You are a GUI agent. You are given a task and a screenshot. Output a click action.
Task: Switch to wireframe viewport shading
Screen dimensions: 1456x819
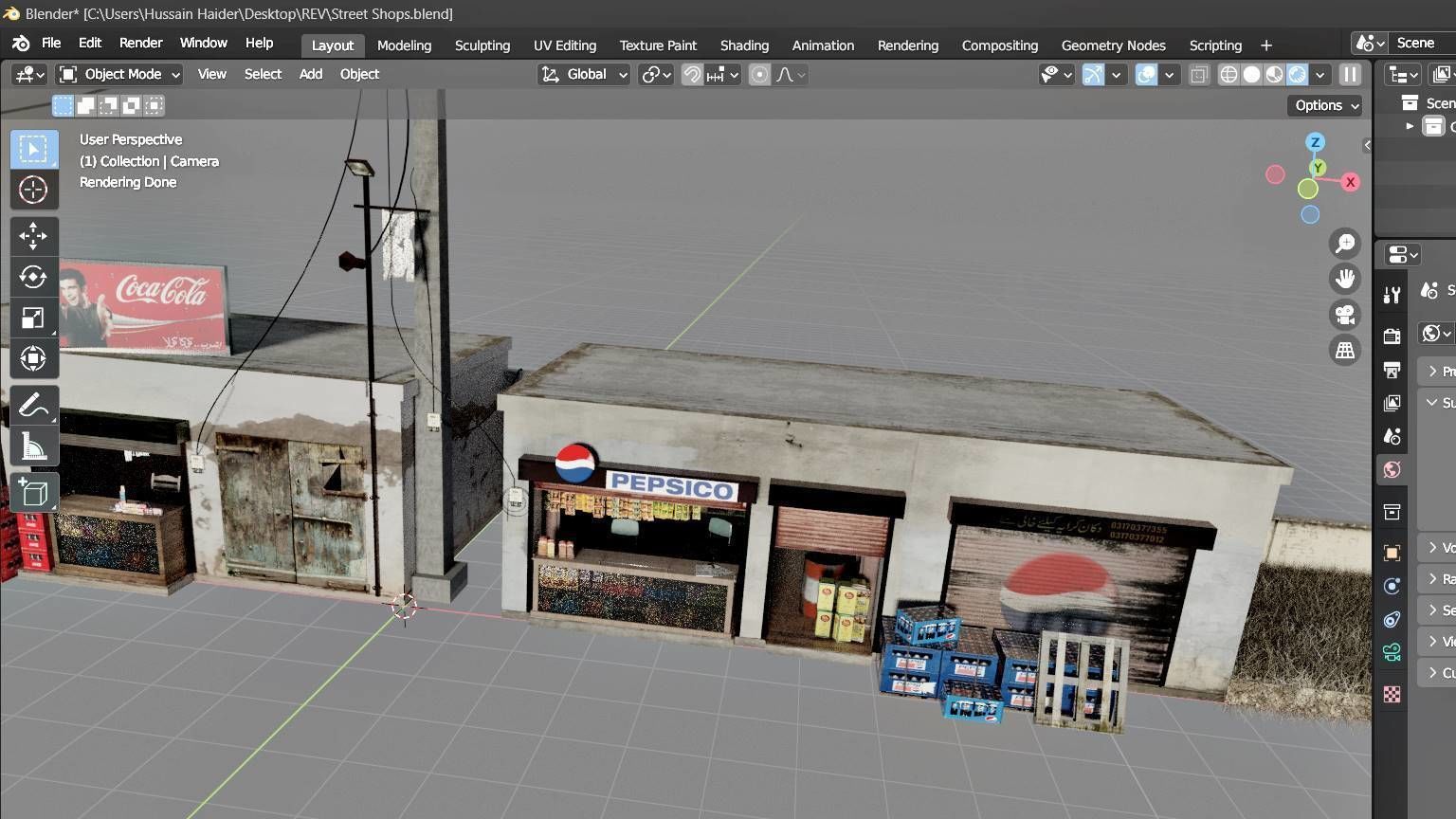[x=1228, y=74]
